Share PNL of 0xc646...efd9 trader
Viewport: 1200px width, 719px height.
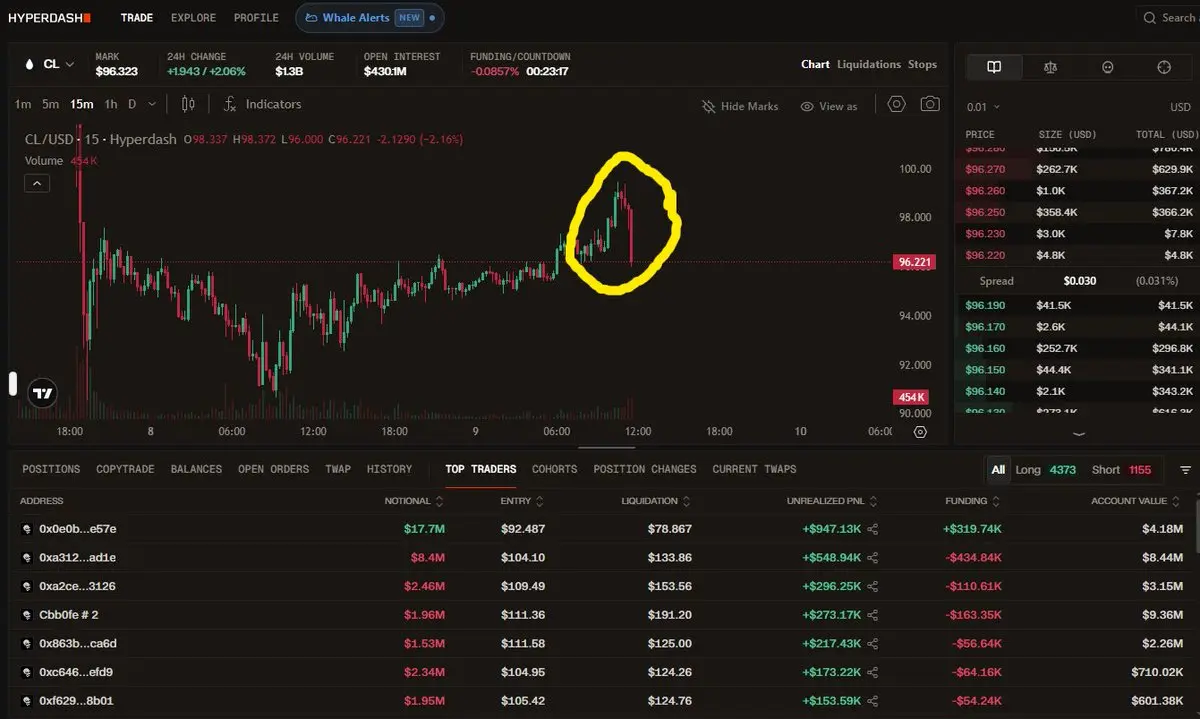(873, 672)
